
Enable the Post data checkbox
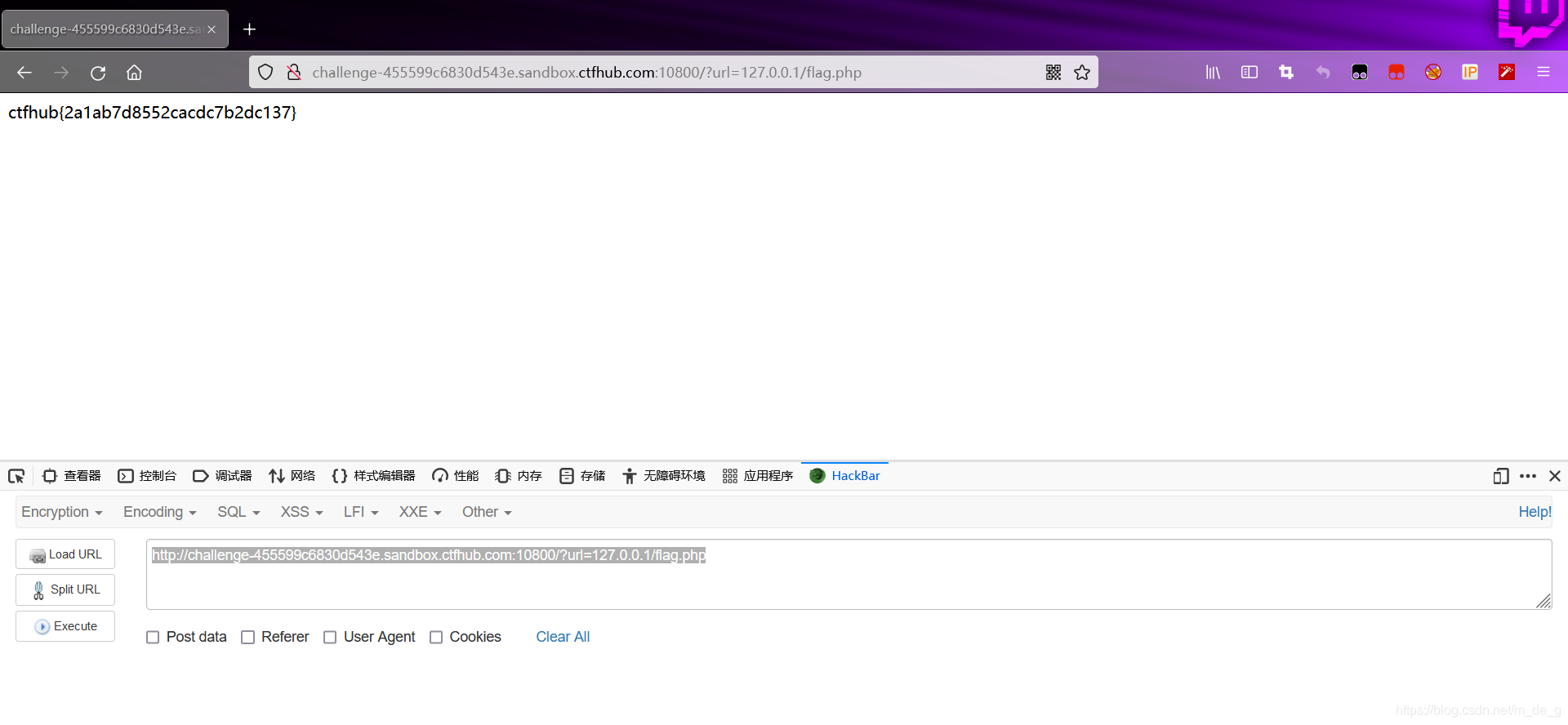[153, 637]
